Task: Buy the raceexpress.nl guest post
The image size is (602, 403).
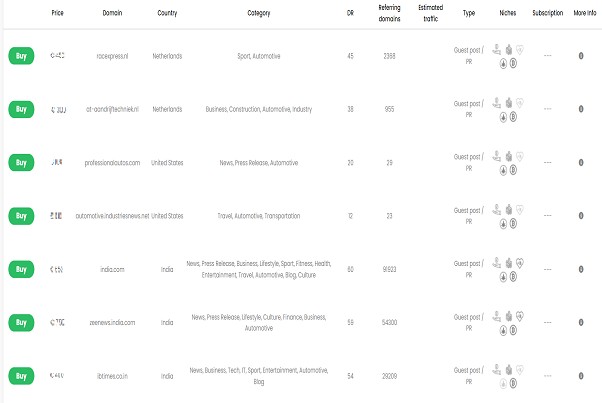Action: point(21,56)
